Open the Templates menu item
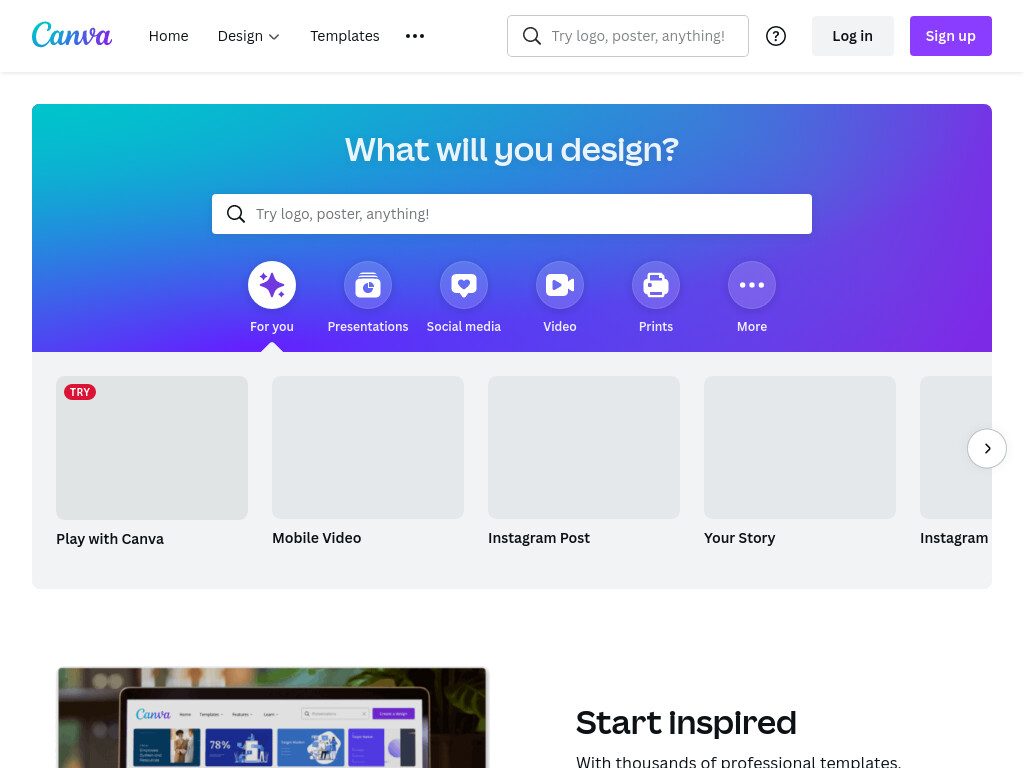The height and width of the screenshot is (768, 1024). coord(345,36)
